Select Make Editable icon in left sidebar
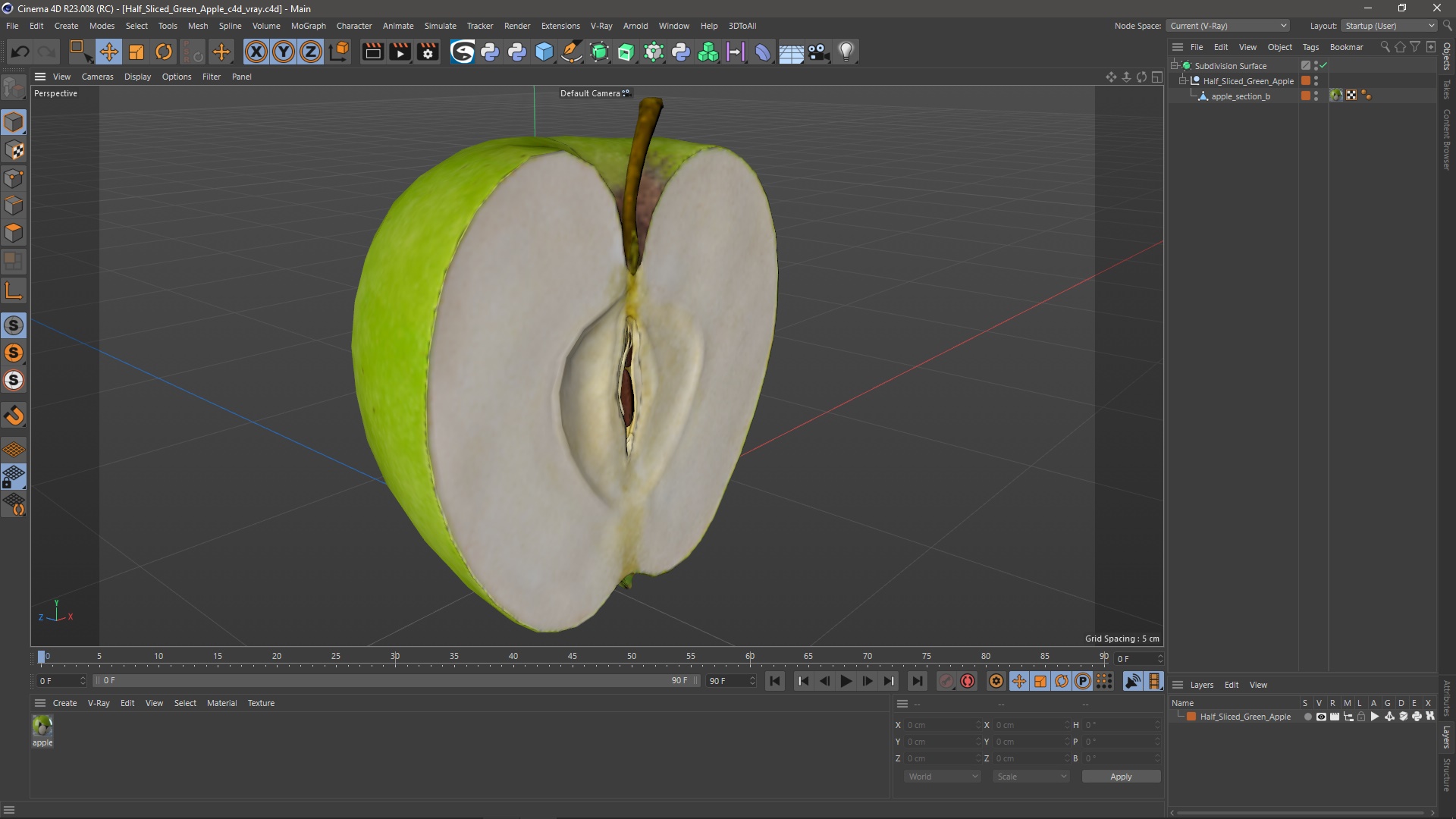This screenshot has width=1456, height=819. point(14,89)
